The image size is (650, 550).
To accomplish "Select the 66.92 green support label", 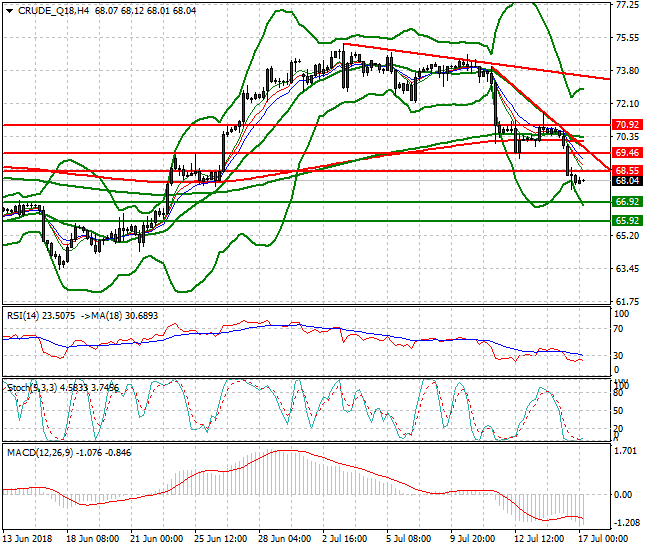I will (627, 202).
